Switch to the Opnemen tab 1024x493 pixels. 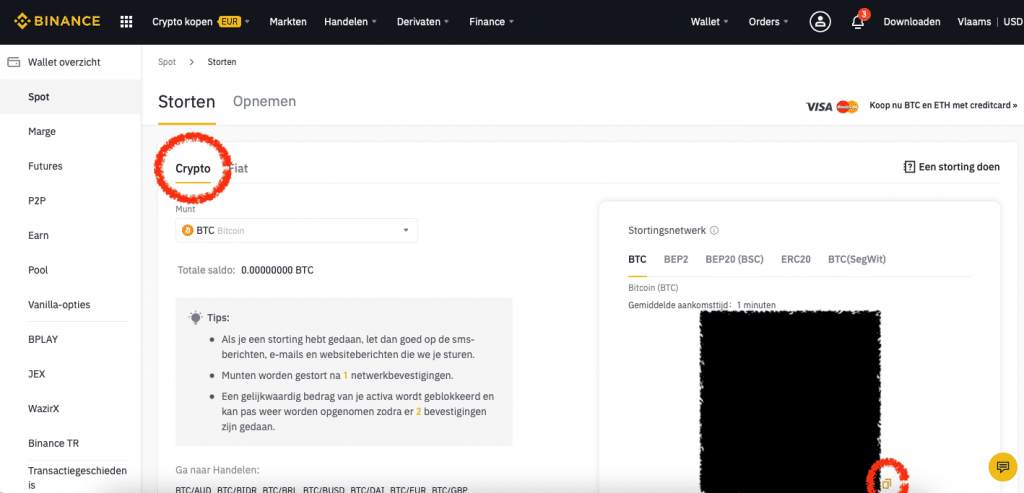pos(264,101)
